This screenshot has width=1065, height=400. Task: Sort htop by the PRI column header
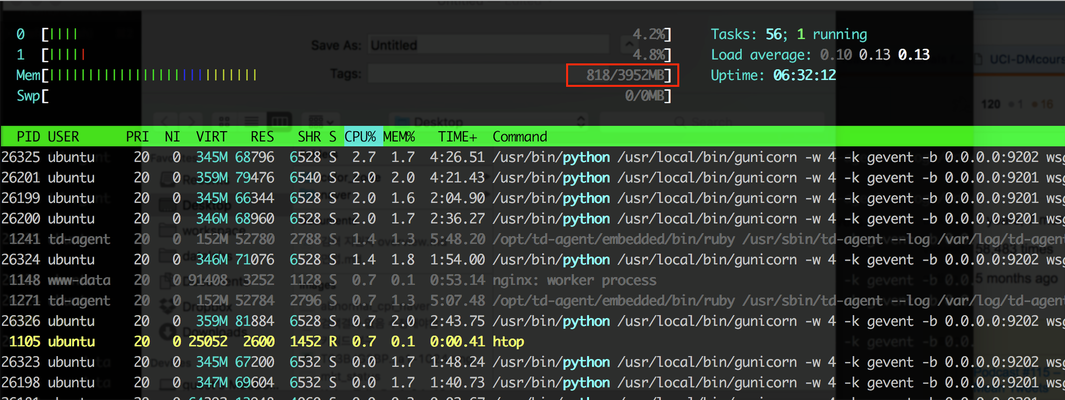click(x=137, y=137)
